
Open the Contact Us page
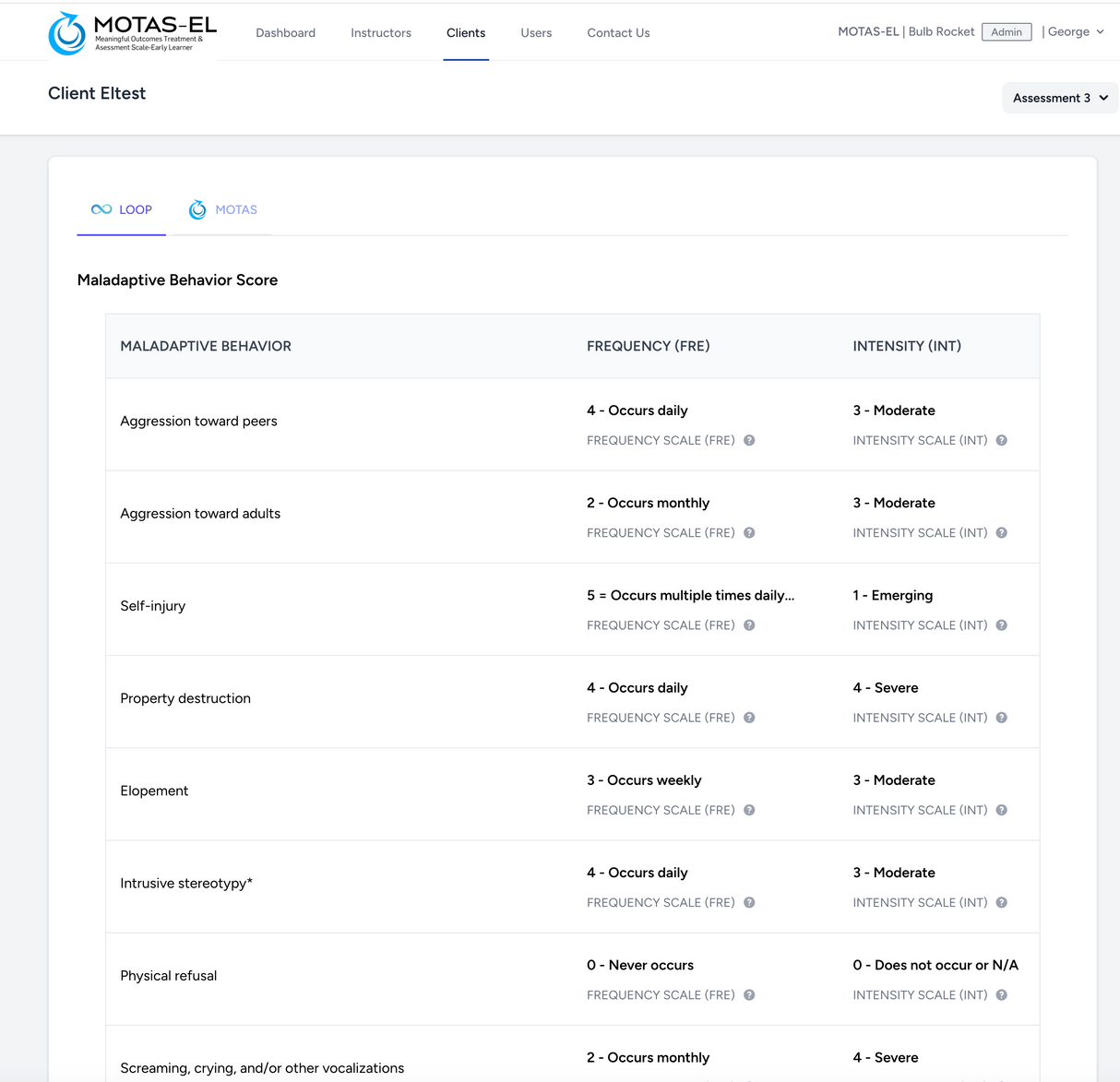point(618,32)
